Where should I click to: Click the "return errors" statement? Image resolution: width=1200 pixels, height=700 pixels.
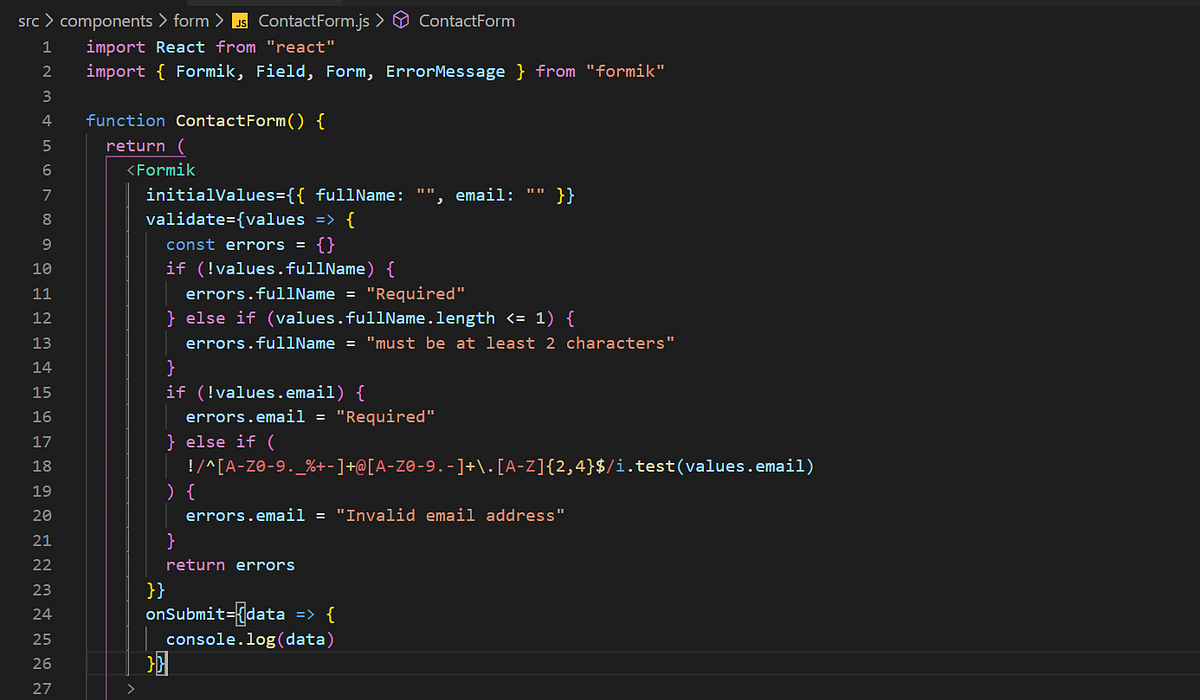tap(230, 564)
